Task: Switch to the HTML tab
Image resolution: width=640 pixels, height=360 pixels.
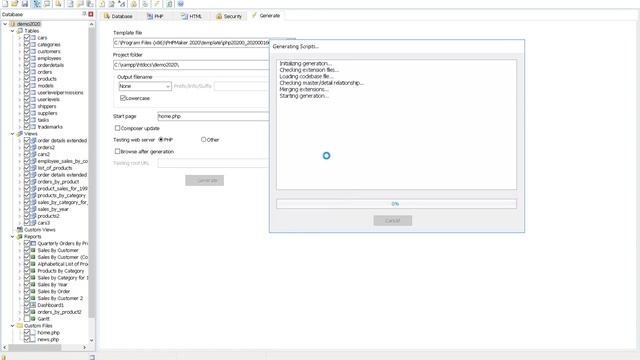Action: (x=191, y=16)
